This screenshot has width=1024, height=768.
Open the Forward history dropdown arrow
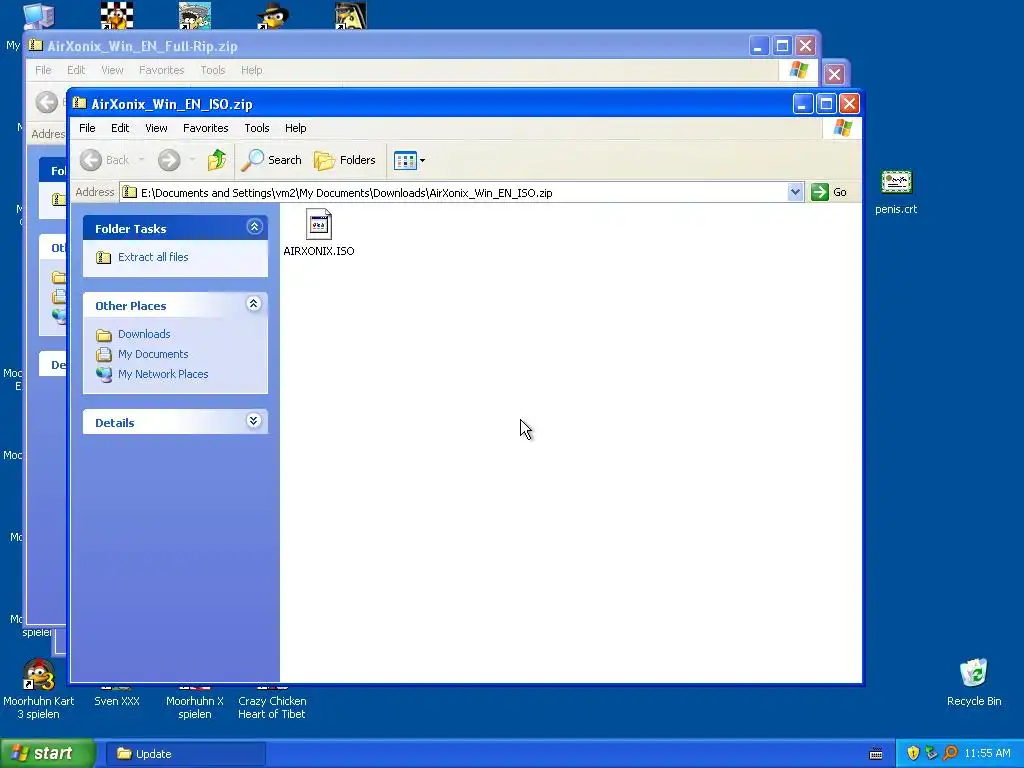click(x=192, y=160)
